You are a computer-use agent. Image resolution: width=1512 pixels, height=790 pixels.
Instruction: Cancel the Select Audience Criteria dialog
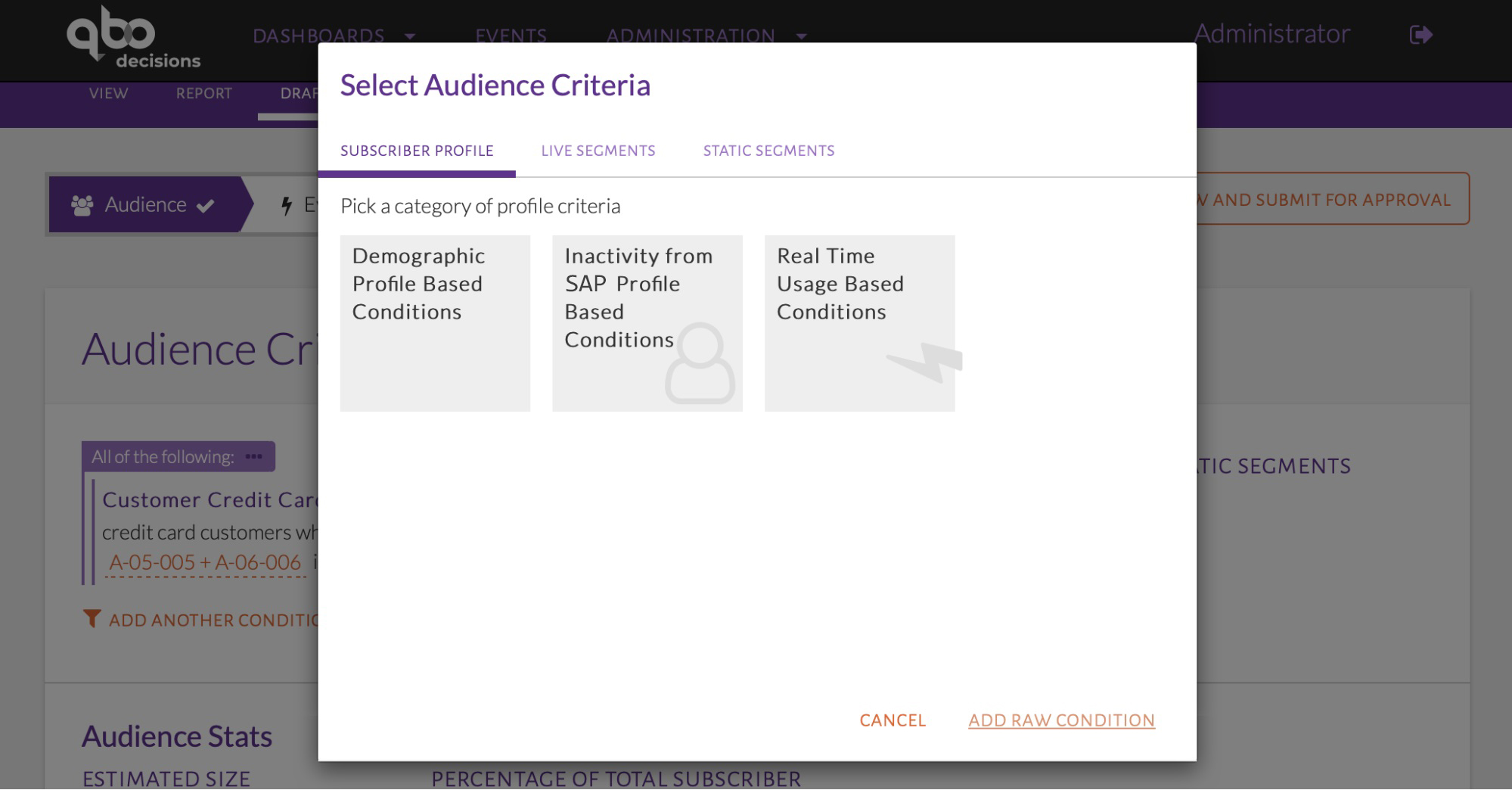893,720
